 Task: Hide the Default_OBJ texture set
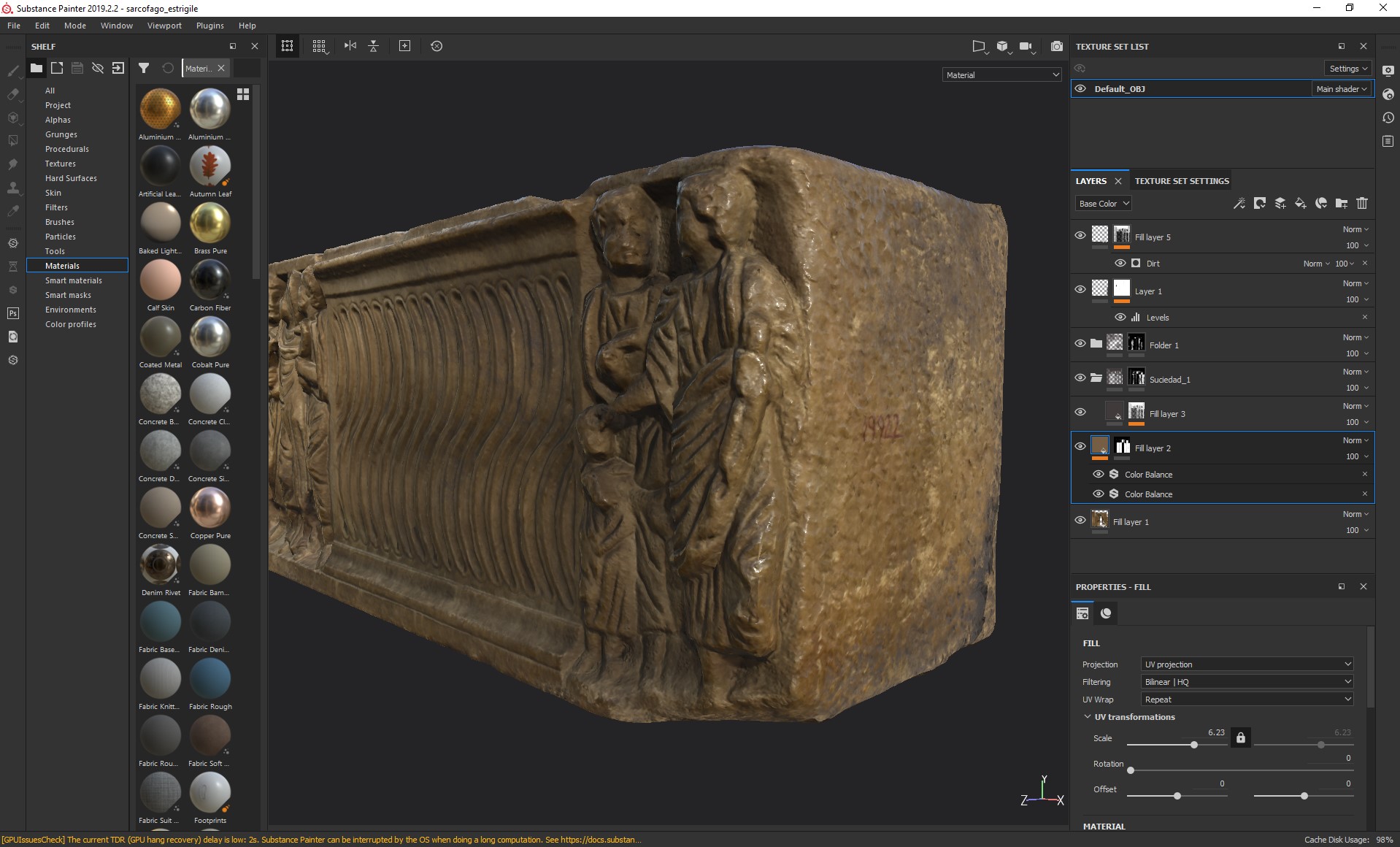[x=1080, y=89]
